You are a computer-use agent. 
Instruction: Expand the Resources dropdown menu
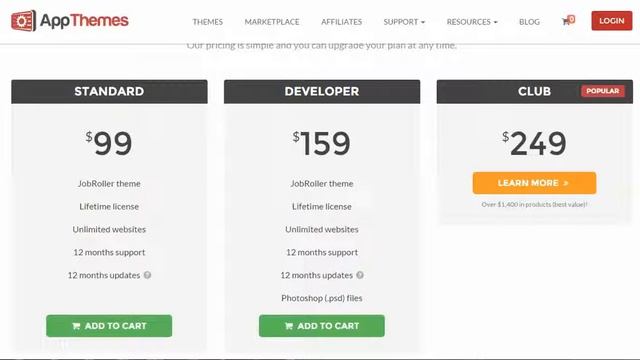point(472,22)
